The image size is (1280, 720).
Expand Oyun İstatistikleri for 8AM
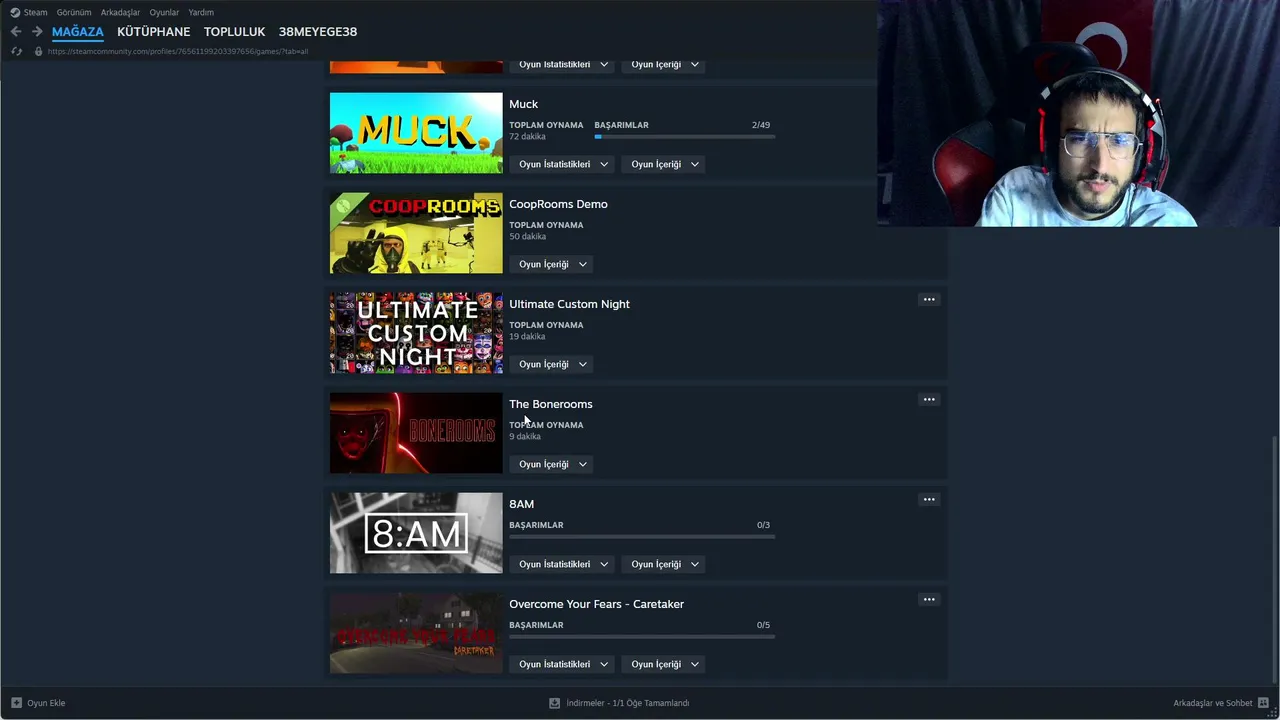[563, 564]
